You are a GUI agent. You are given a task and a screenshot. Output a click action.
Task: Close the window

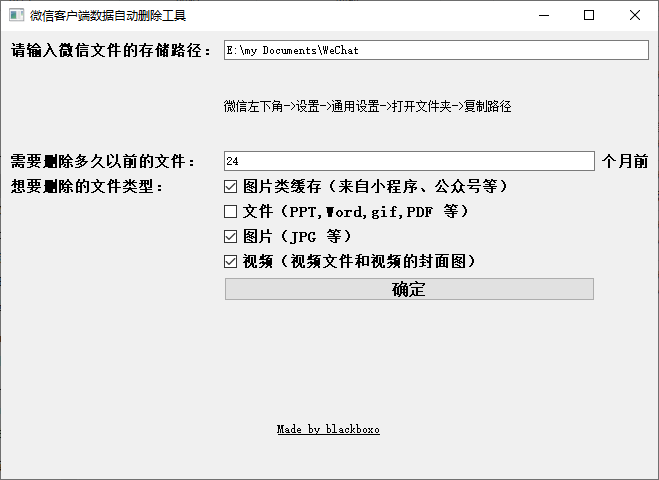[635, 16]
